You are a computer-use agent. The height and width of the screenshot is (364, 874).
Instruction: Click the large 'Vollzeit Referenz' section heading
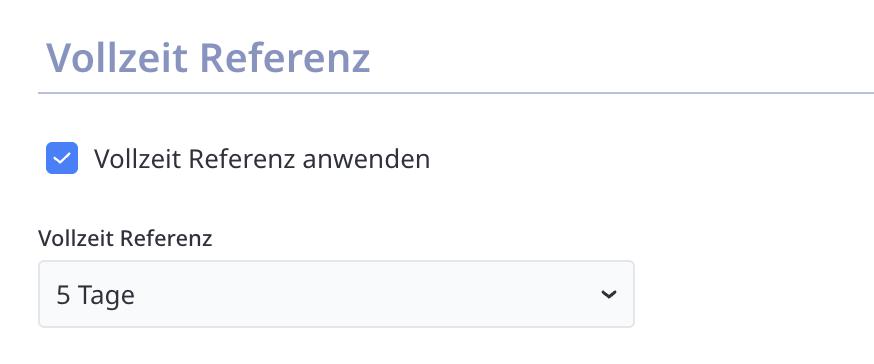pyautogui.click(x=208, y=57)
